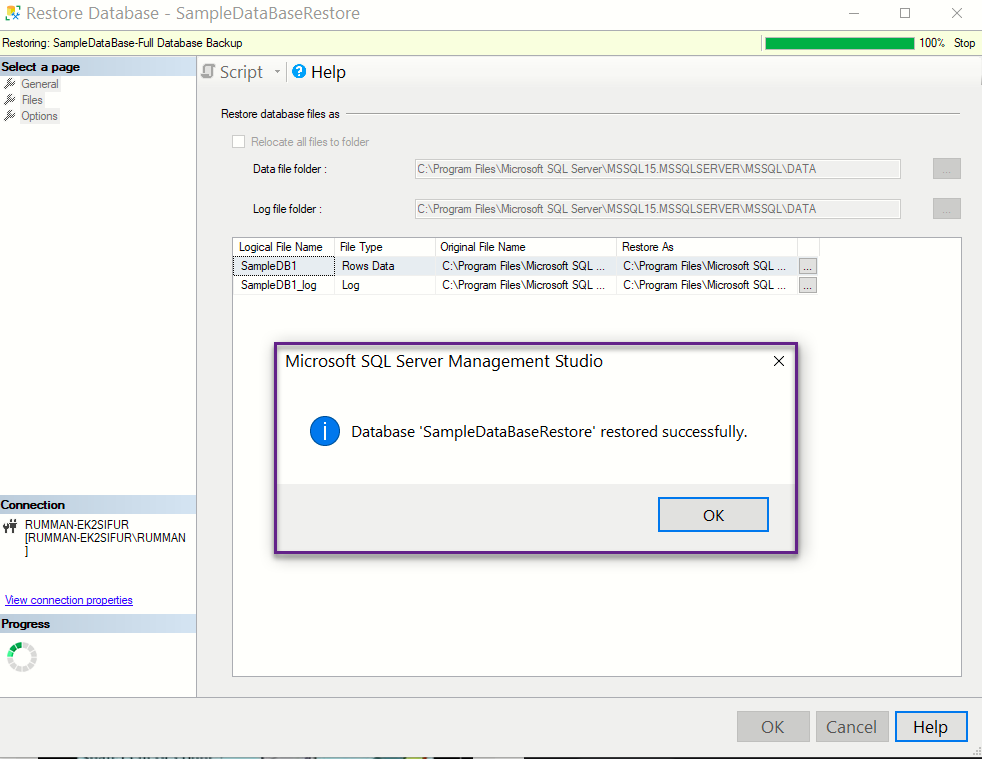The width and height of the screenshot is (982, 759).
Task: Select the SampleDB1_log row
Action: point(282,284)
